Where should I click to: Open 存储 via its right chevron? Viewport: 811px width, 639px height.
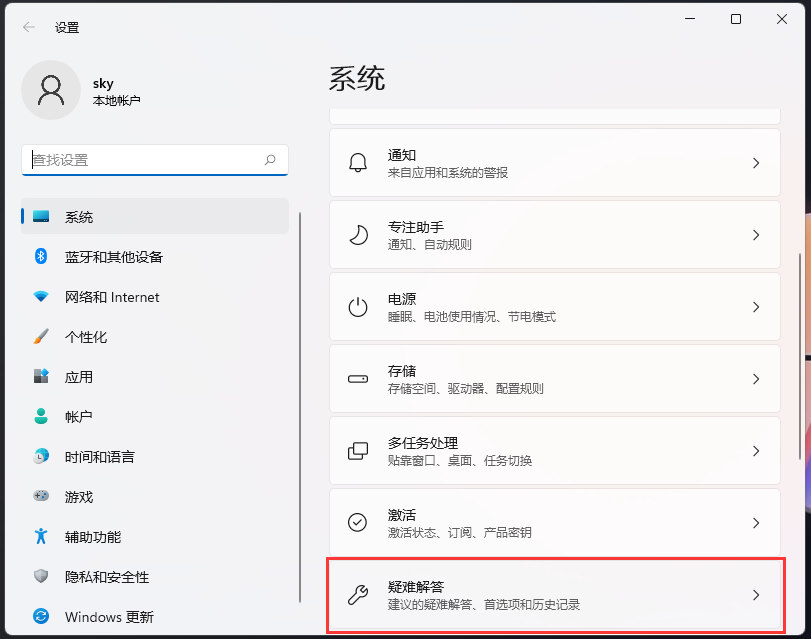757,378
